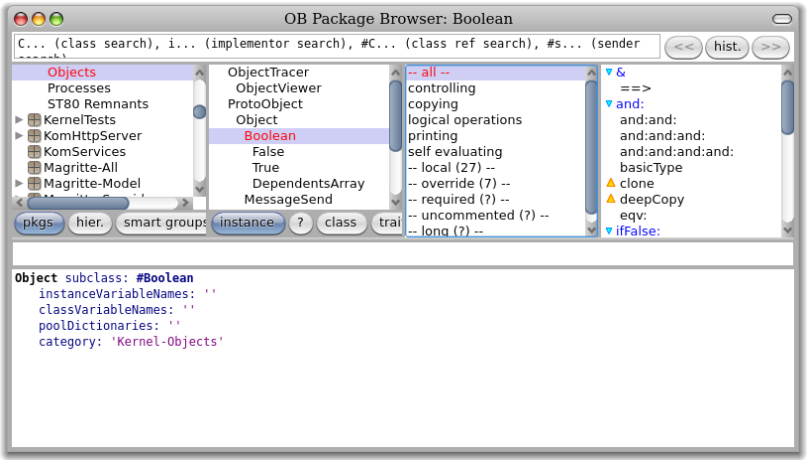
Task: Click the orange override arrow beside clone
Action: click(610, 183)
